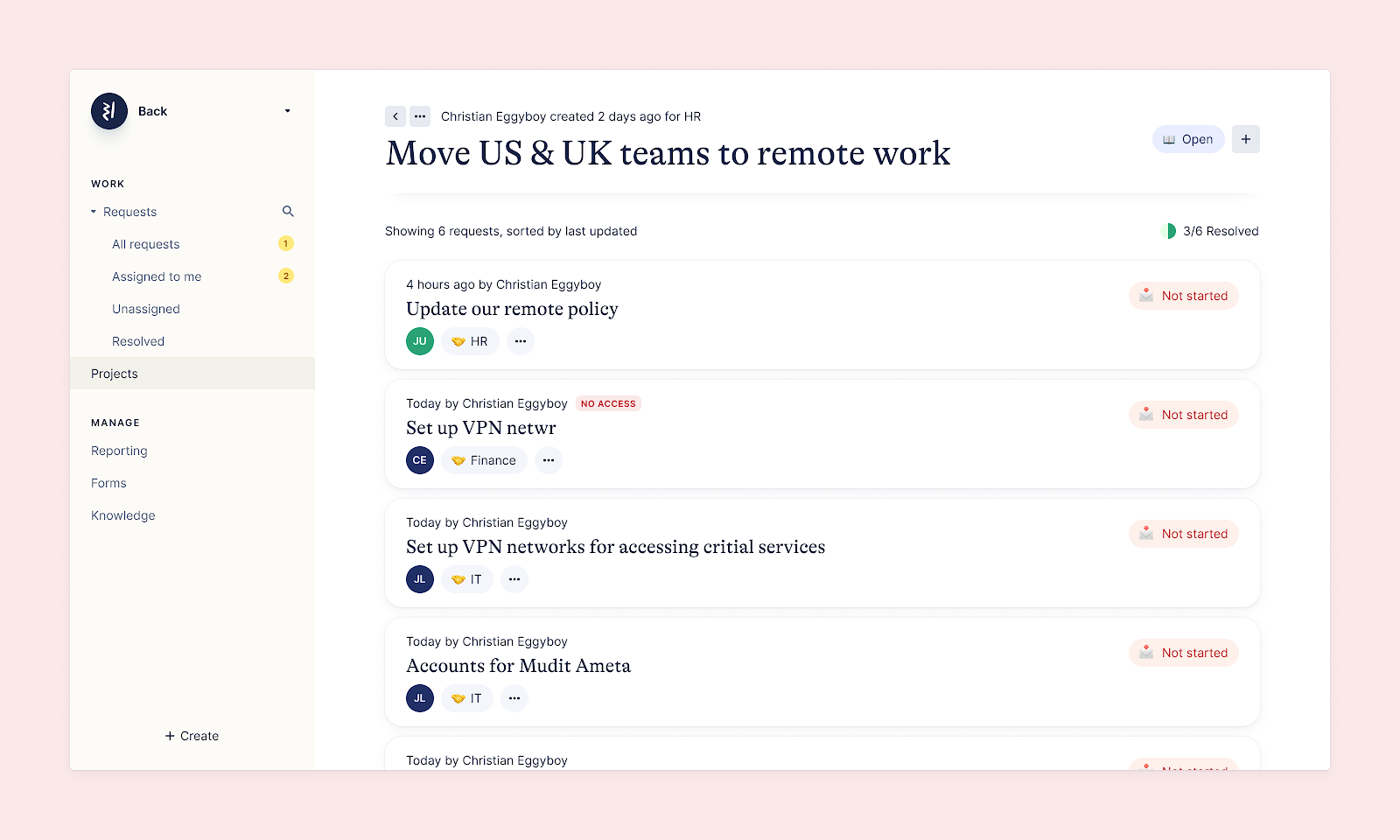Click the All requests count badge
1400x840 pixels.
(286, 243)
